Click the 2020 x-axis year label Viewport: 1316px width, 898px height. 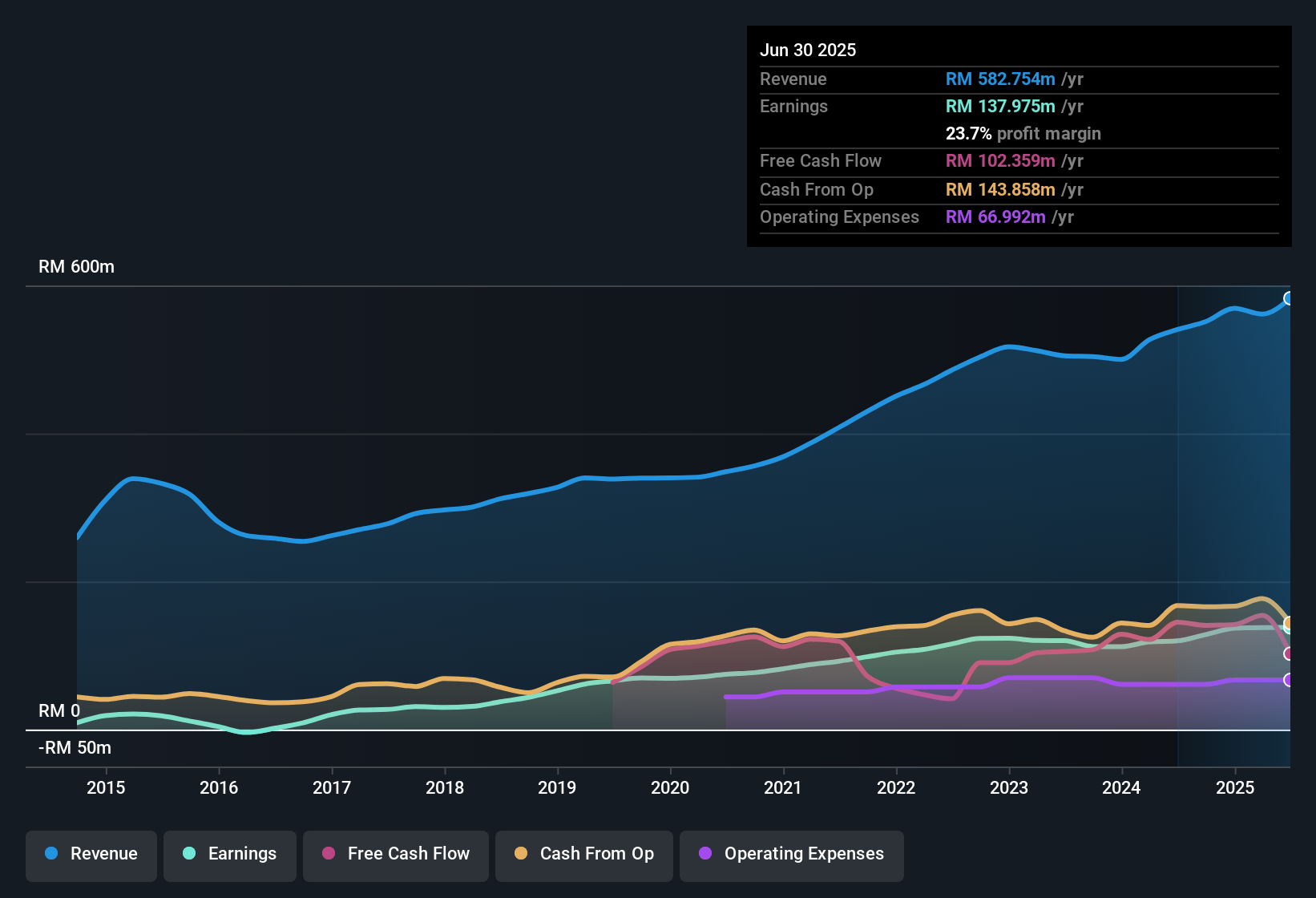coord(670,787)
